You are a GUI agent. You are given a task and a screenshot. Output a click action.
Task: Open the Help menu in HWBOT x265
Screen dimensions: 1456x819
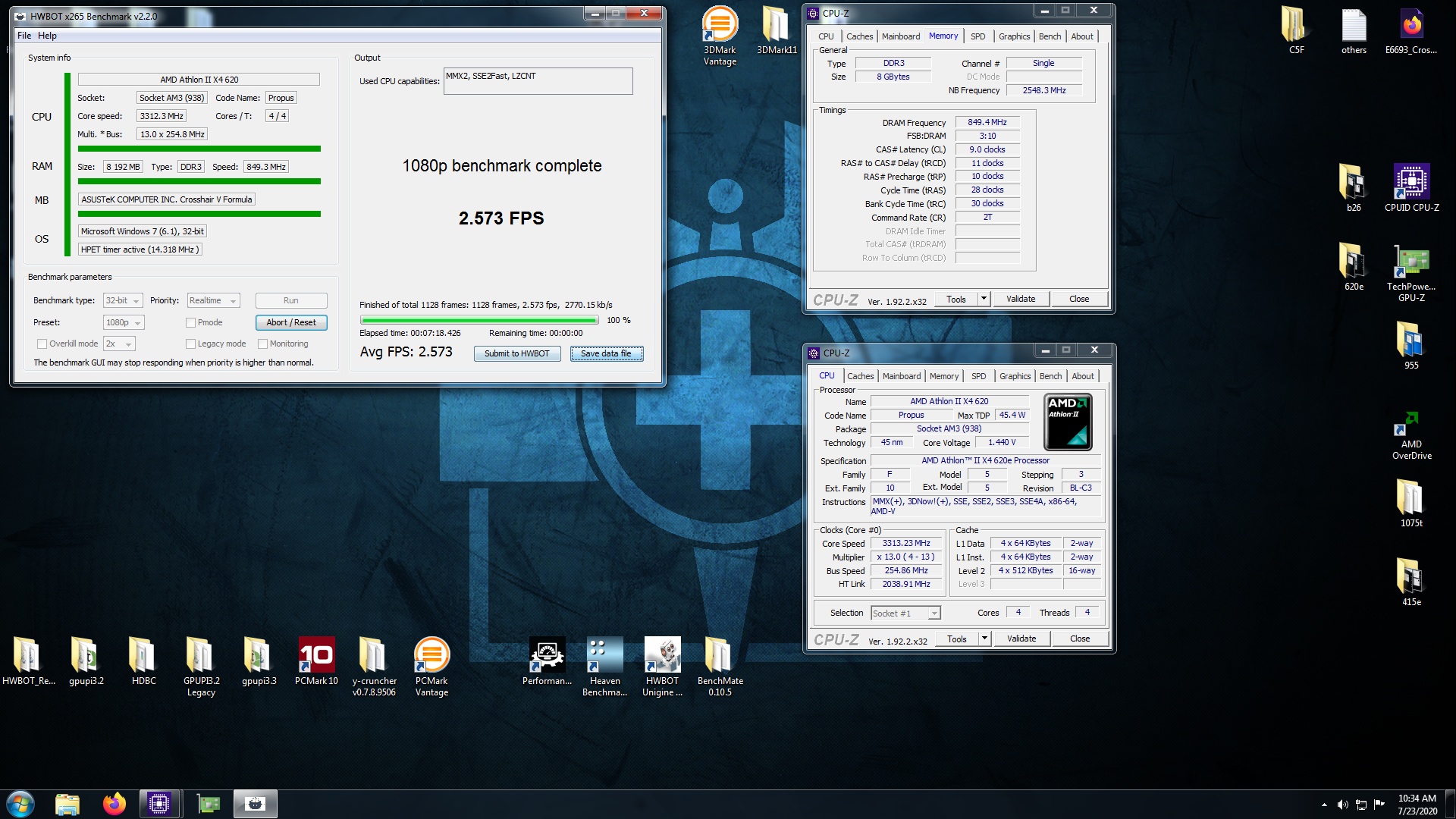[x=47, y=36]
